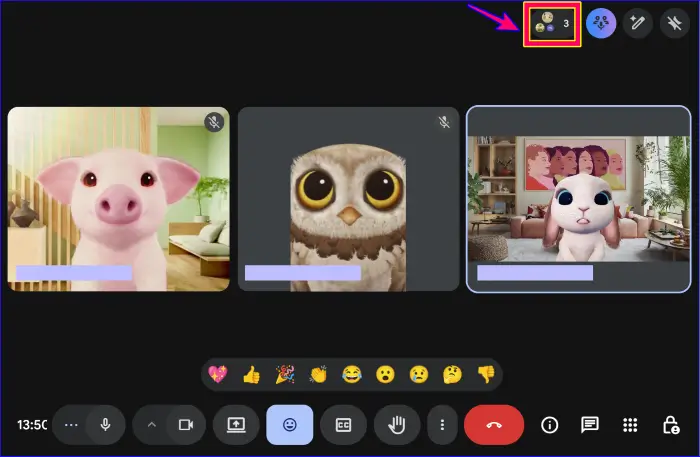The image size is (700, 457).
Task: Leave the call with red button
Action: tap(494, 425)
